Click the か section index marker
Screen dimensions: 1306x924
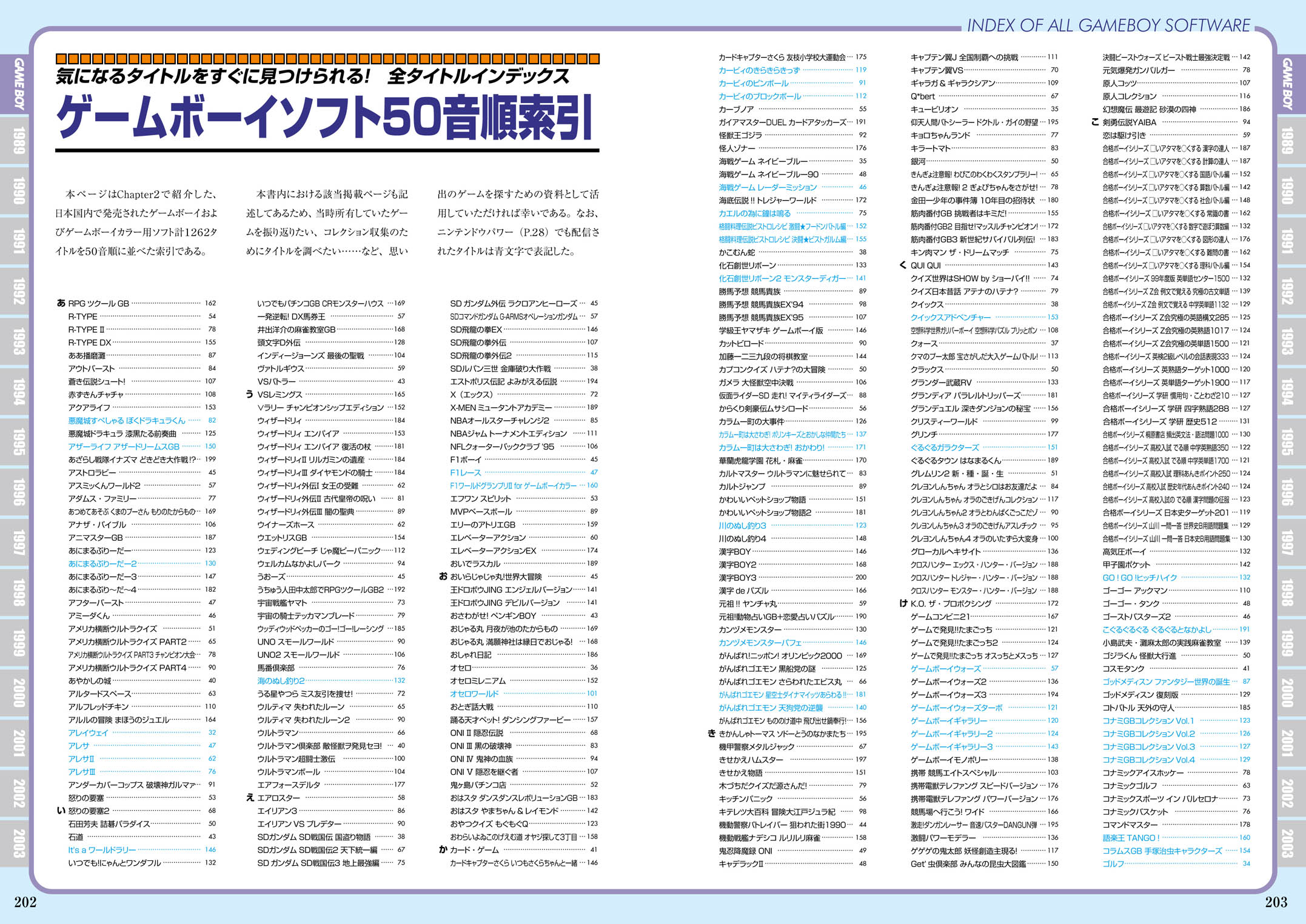click(443, 849)
